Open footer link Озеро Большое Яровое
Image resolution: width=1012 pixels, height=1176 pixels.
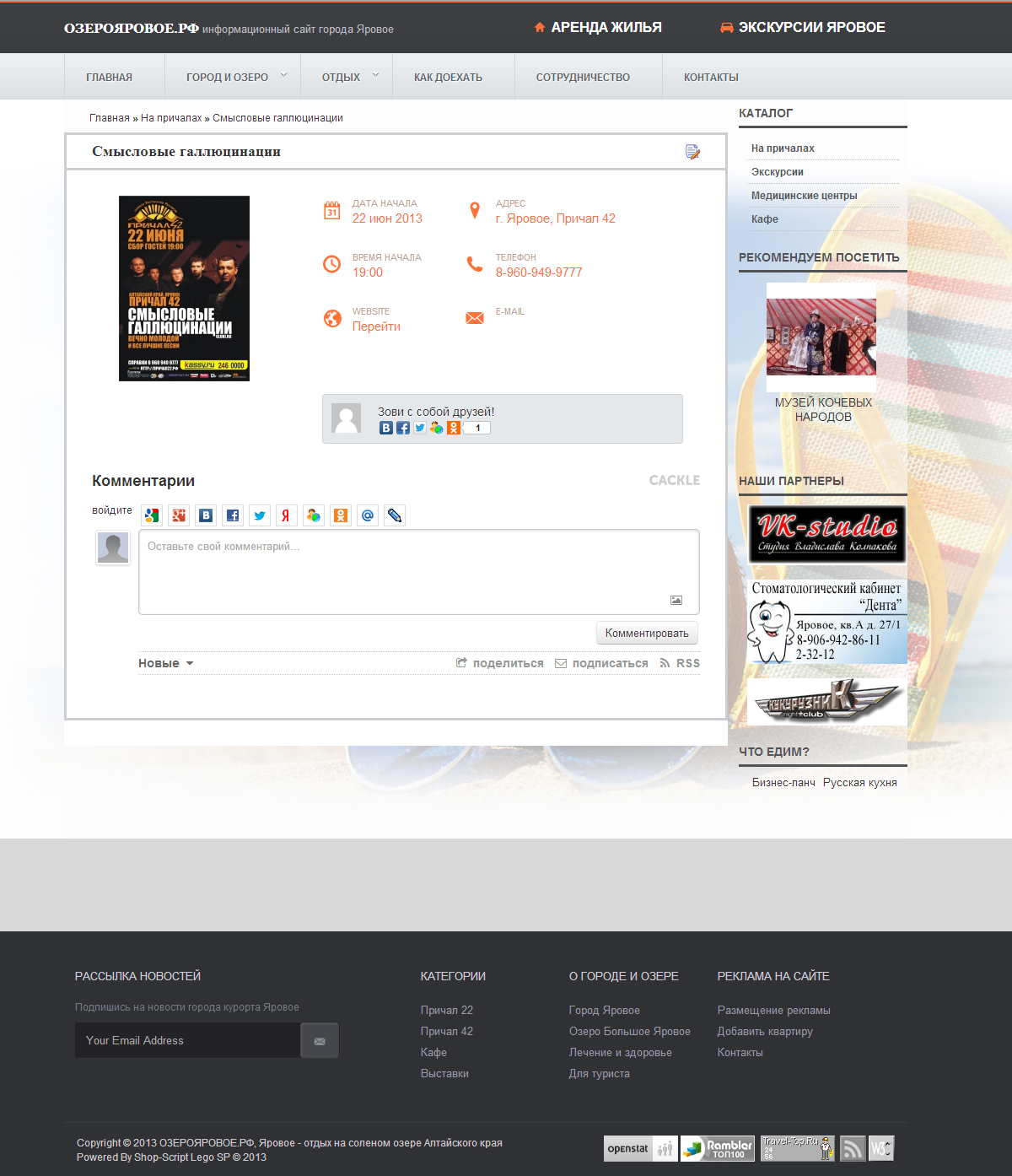(630, 1032)
